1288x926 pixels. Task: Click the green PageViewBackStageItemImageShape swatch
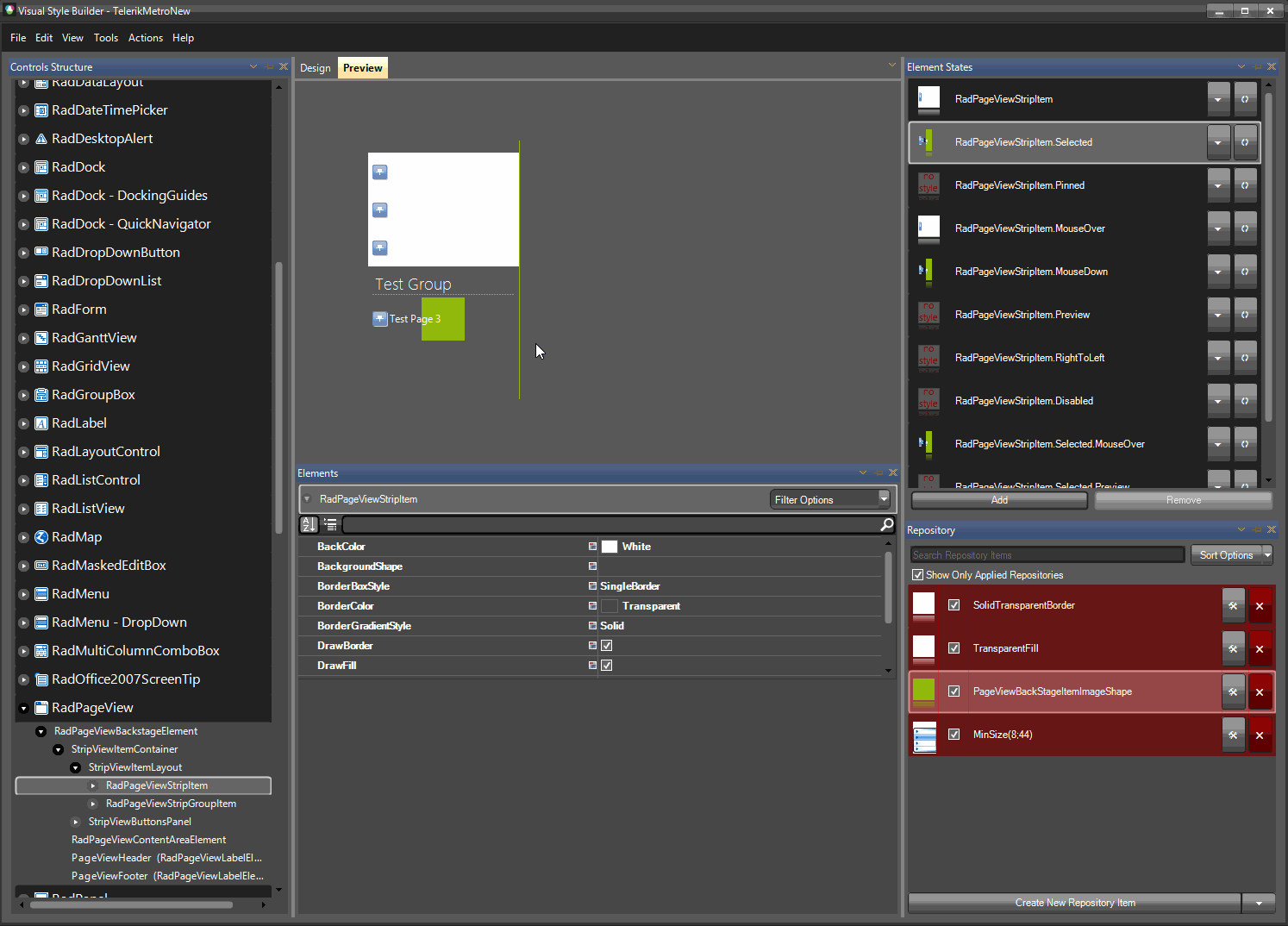point(923,690)
